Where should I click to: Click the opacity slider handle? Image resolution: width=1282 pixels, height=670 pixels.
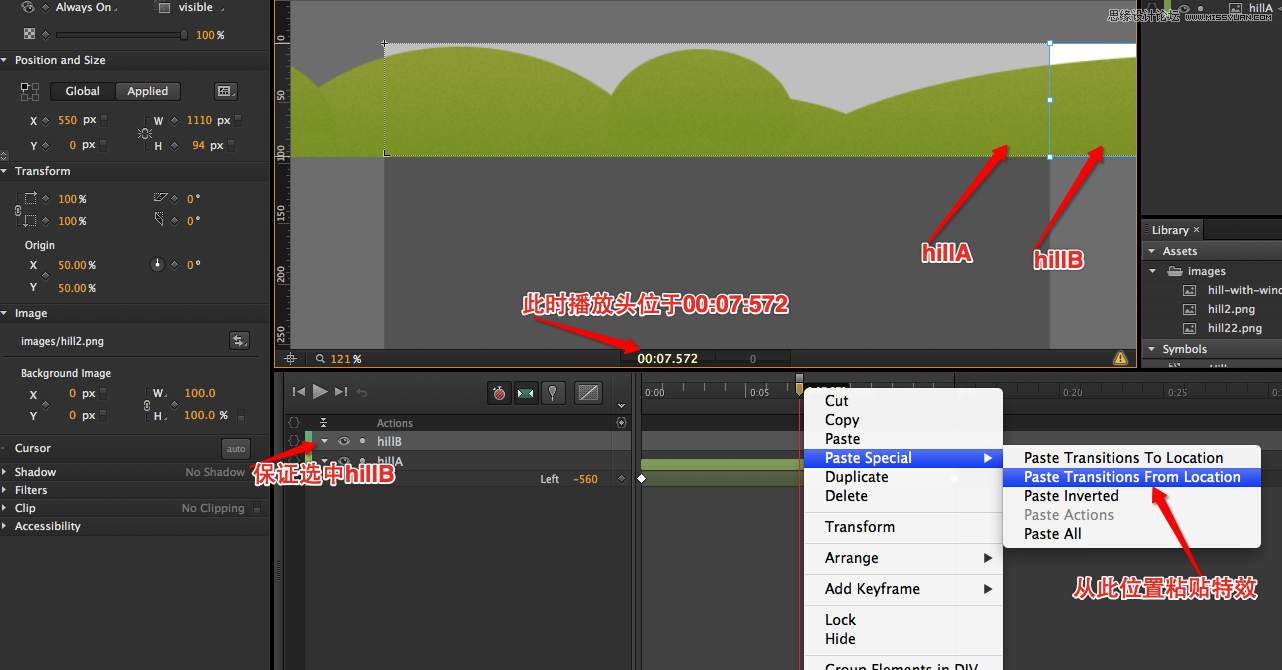coord(184,34)
